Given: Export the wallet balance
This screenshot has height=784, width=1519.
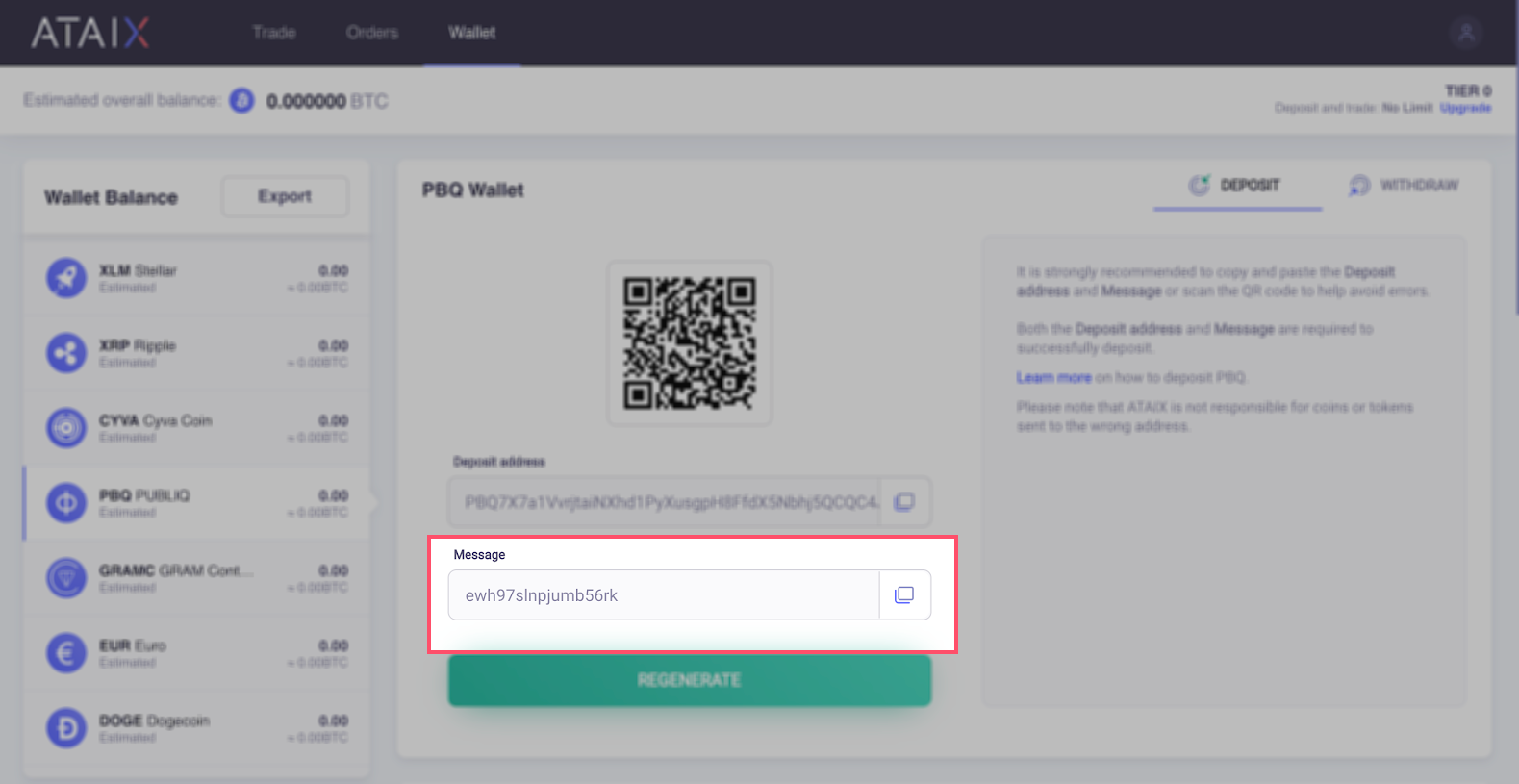Looking at the screenshot, I should (285, 196).
